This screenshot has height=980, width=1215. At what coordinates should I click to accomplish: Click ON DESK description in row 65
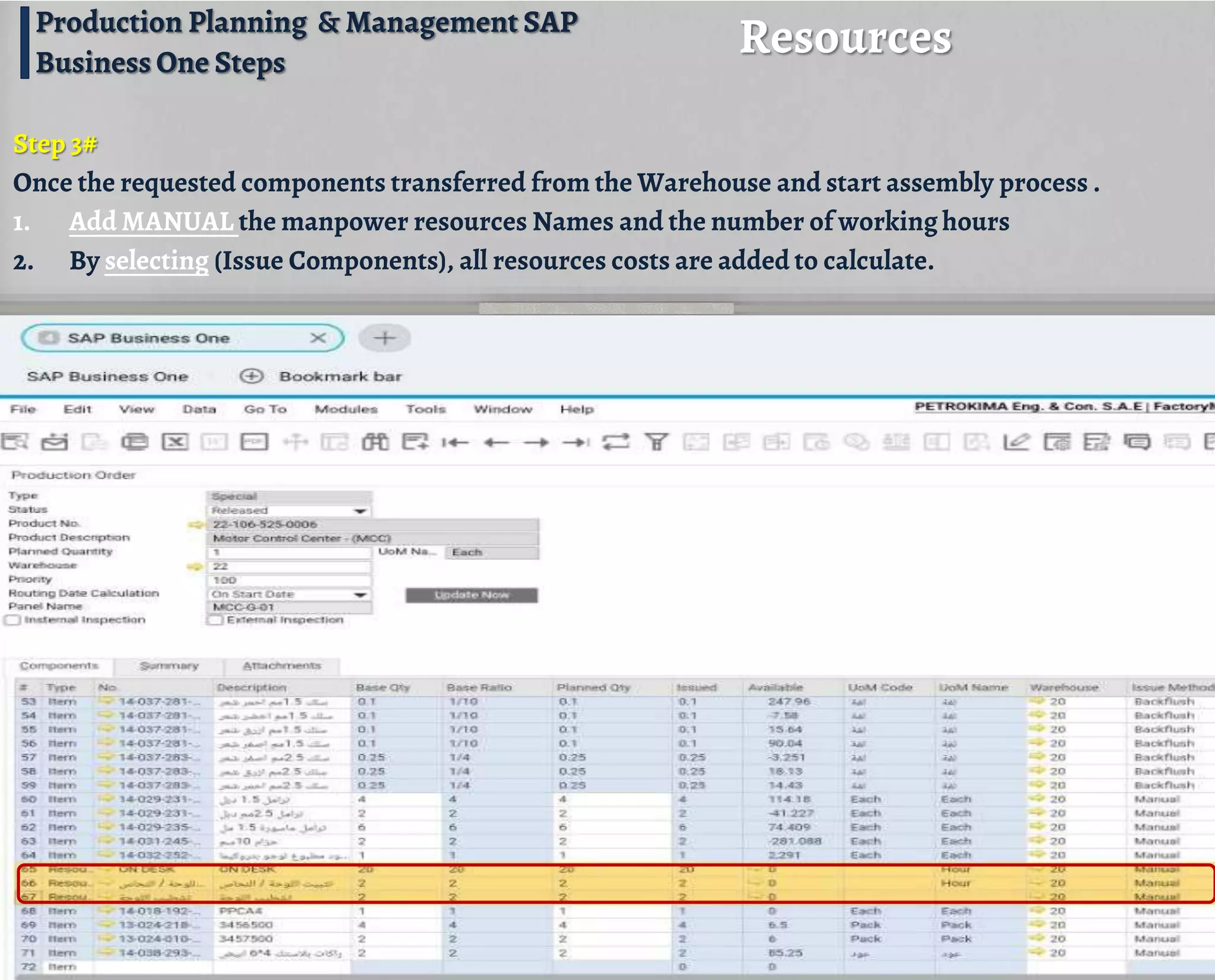coord(282,869)
